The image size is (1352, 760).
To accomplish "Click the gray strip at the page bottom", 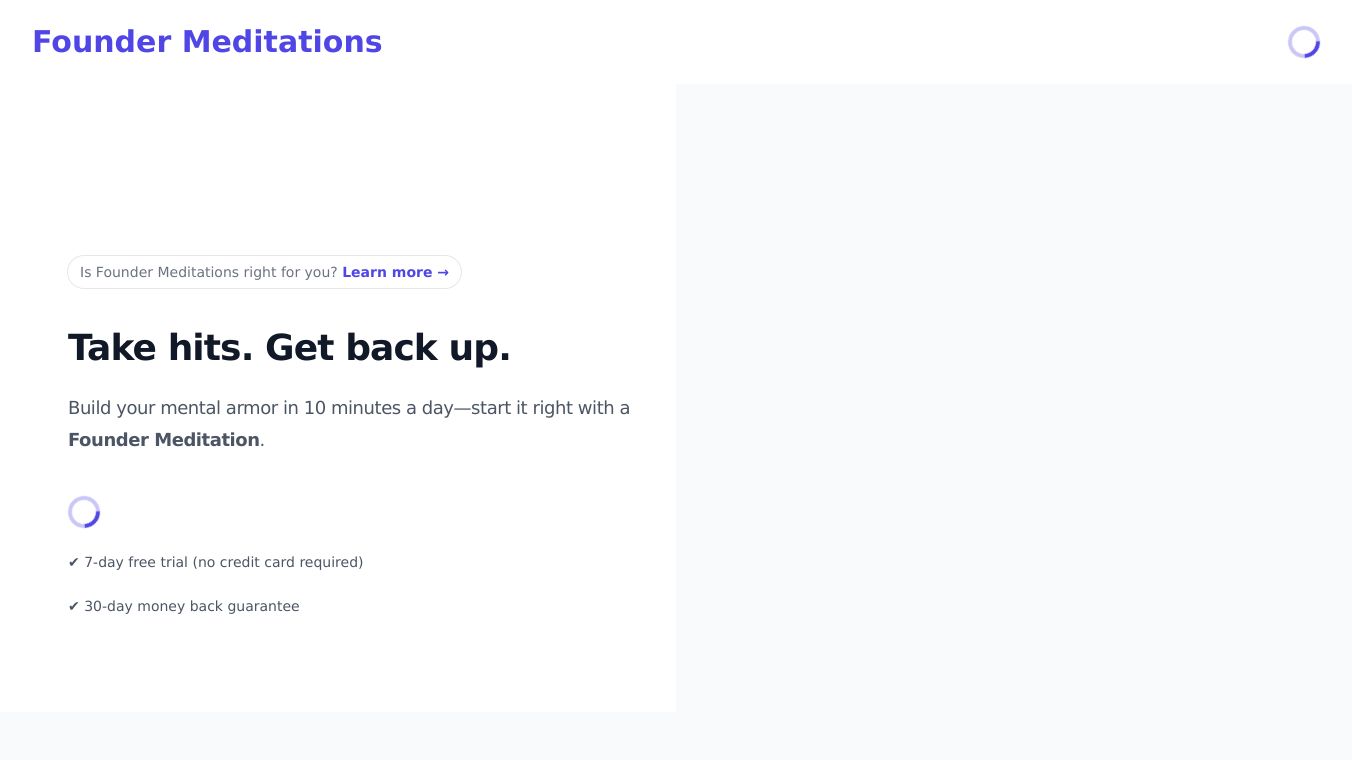I will click(676, 736).
